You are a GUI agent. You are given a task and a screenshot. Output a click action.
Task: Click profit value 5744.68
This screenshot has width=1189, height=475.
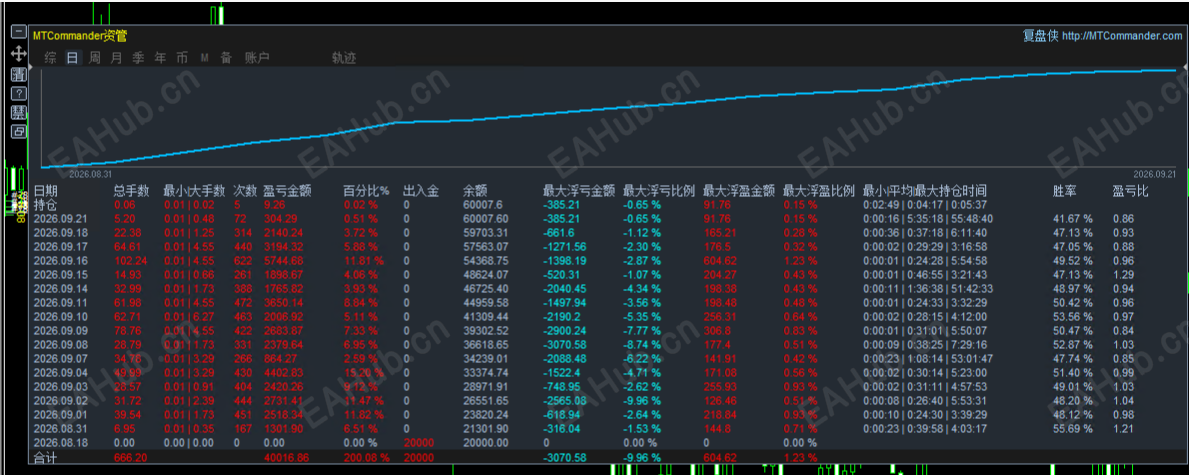click(282, 260)
